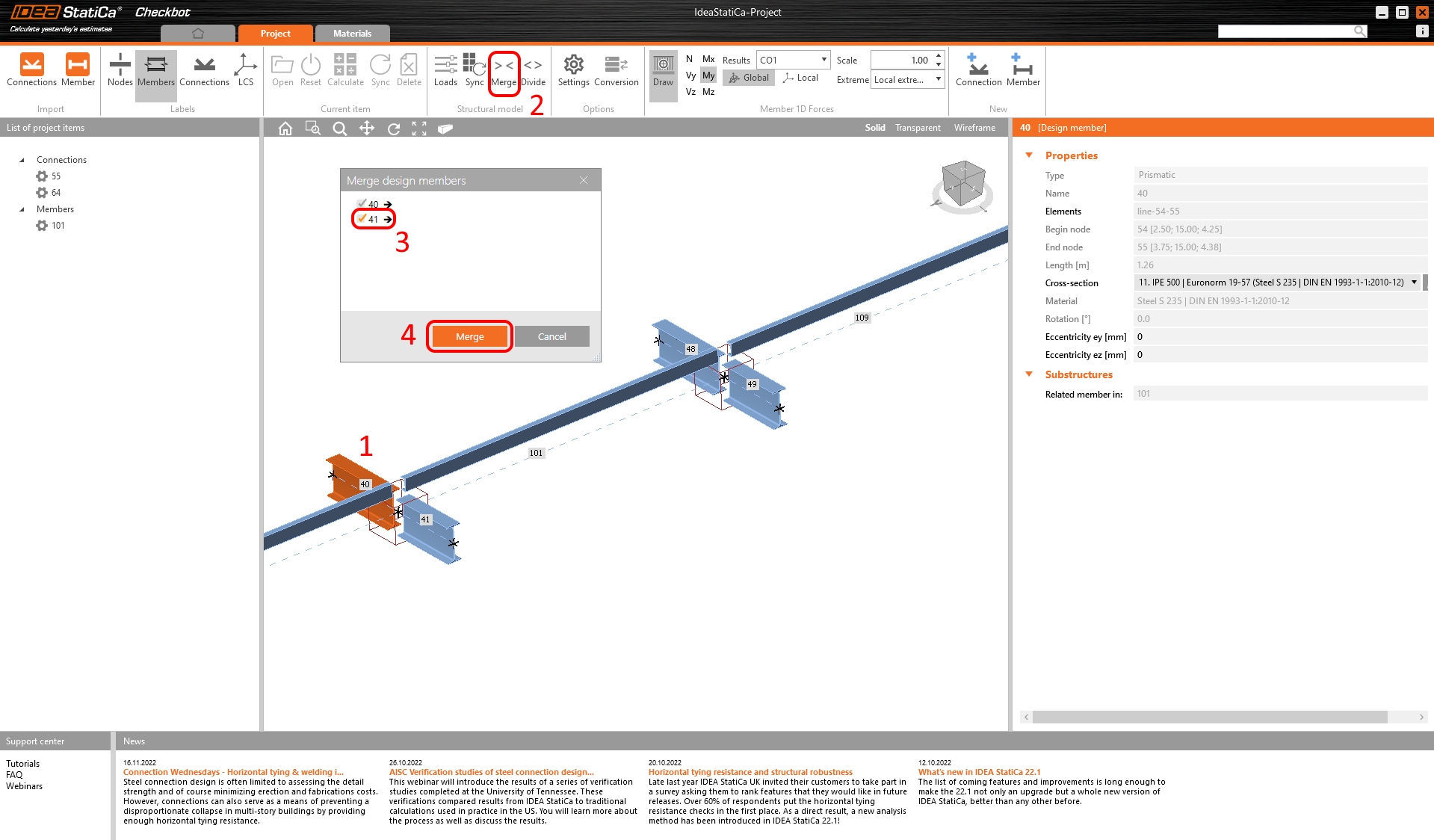Click the Import Connections icon
Screen dimensions: 1434x840
click(x=31, y=70)
